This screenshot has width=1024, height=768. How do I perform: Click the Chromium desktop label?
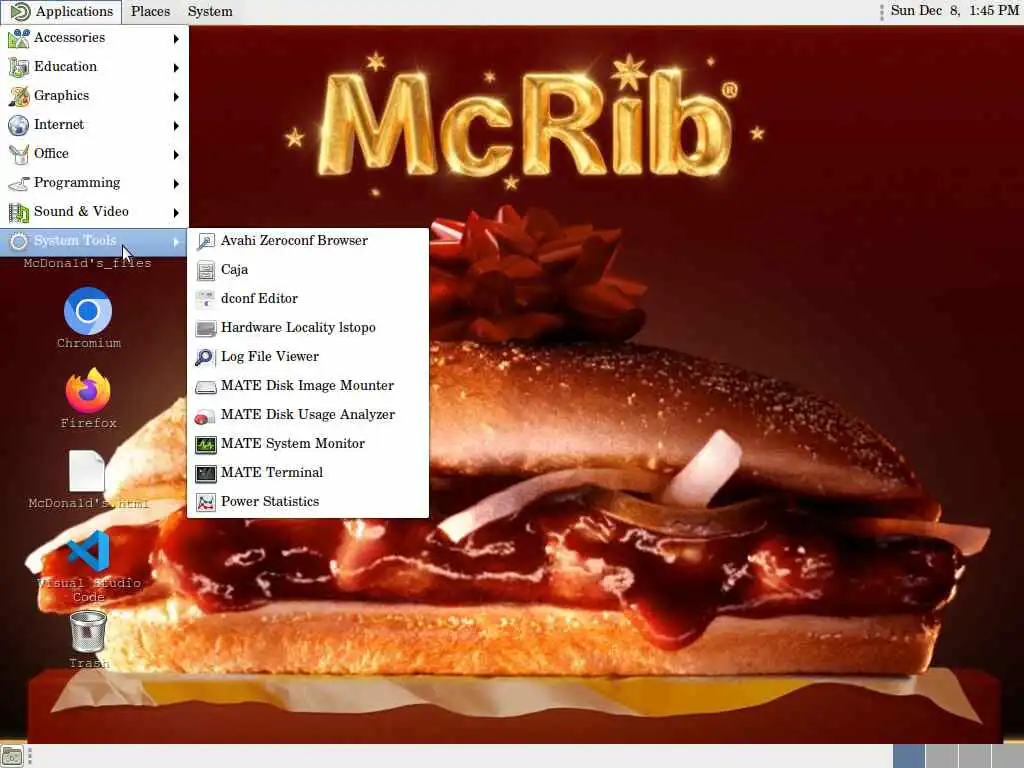click(89, 343)
